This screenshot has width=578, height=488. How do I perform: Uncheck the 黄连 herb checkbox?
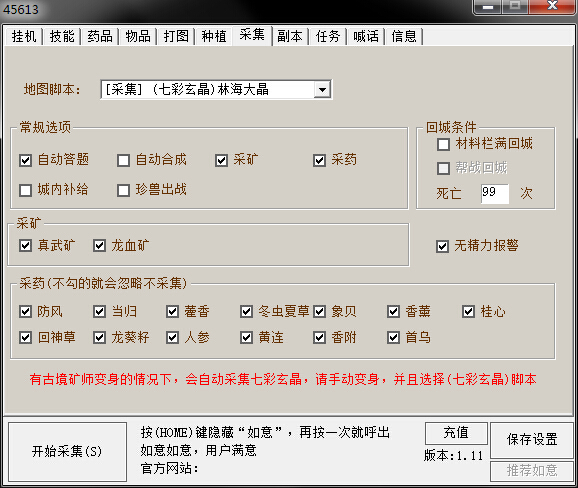pos(246,338)
